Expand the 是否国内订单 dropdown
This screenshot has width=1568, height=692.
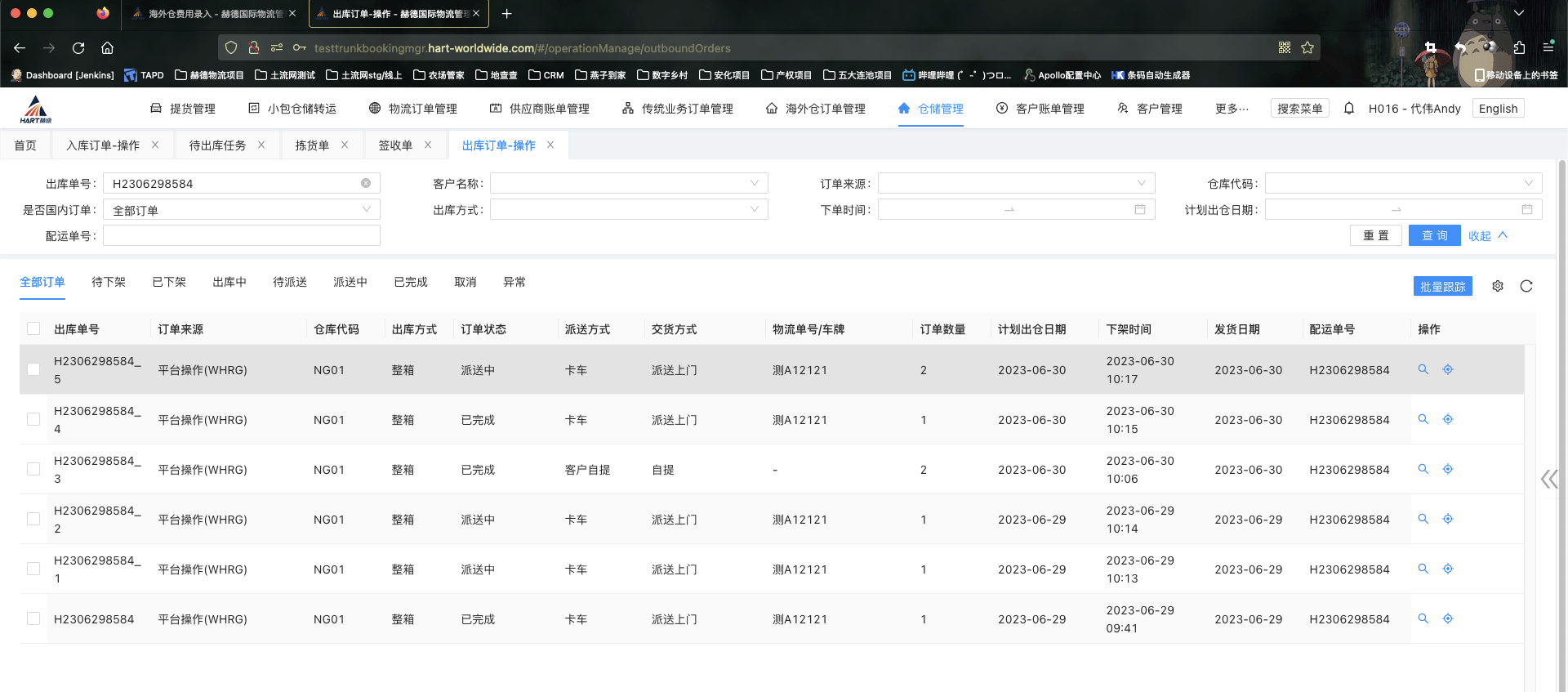pyautogui.click(x=241, y=210)
